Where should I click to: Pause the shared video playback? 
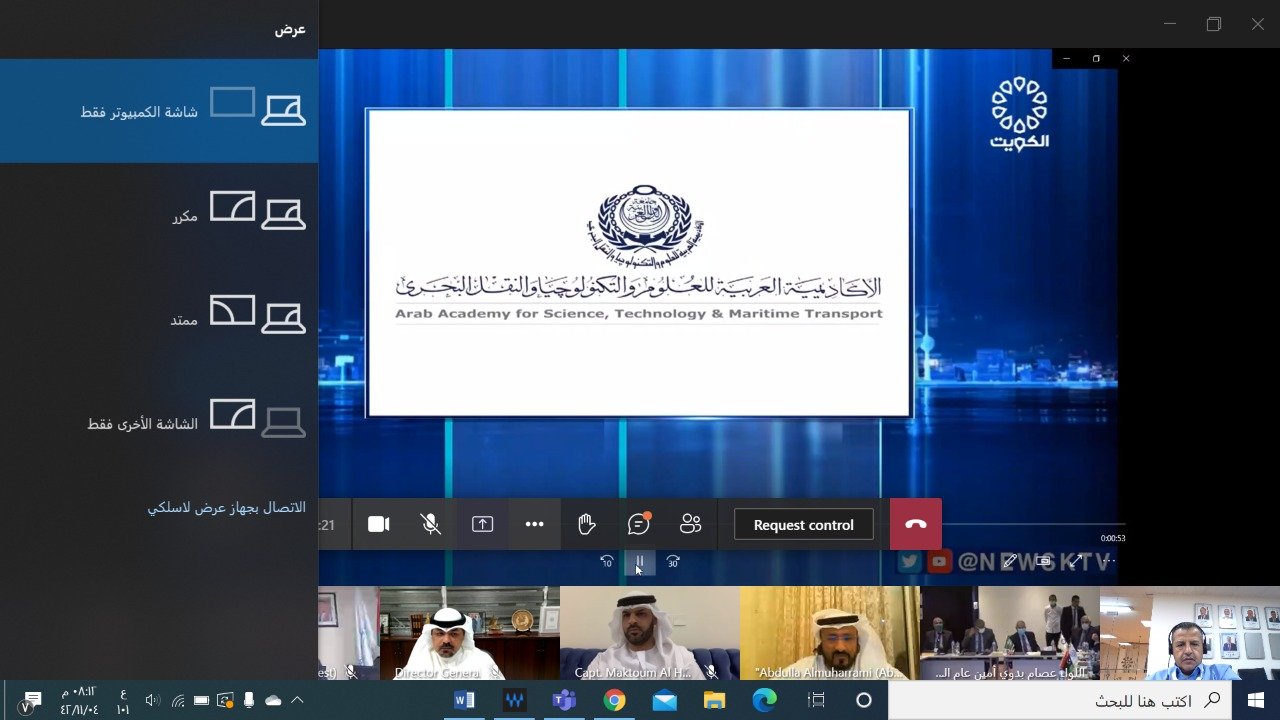[x=640, y=563]
